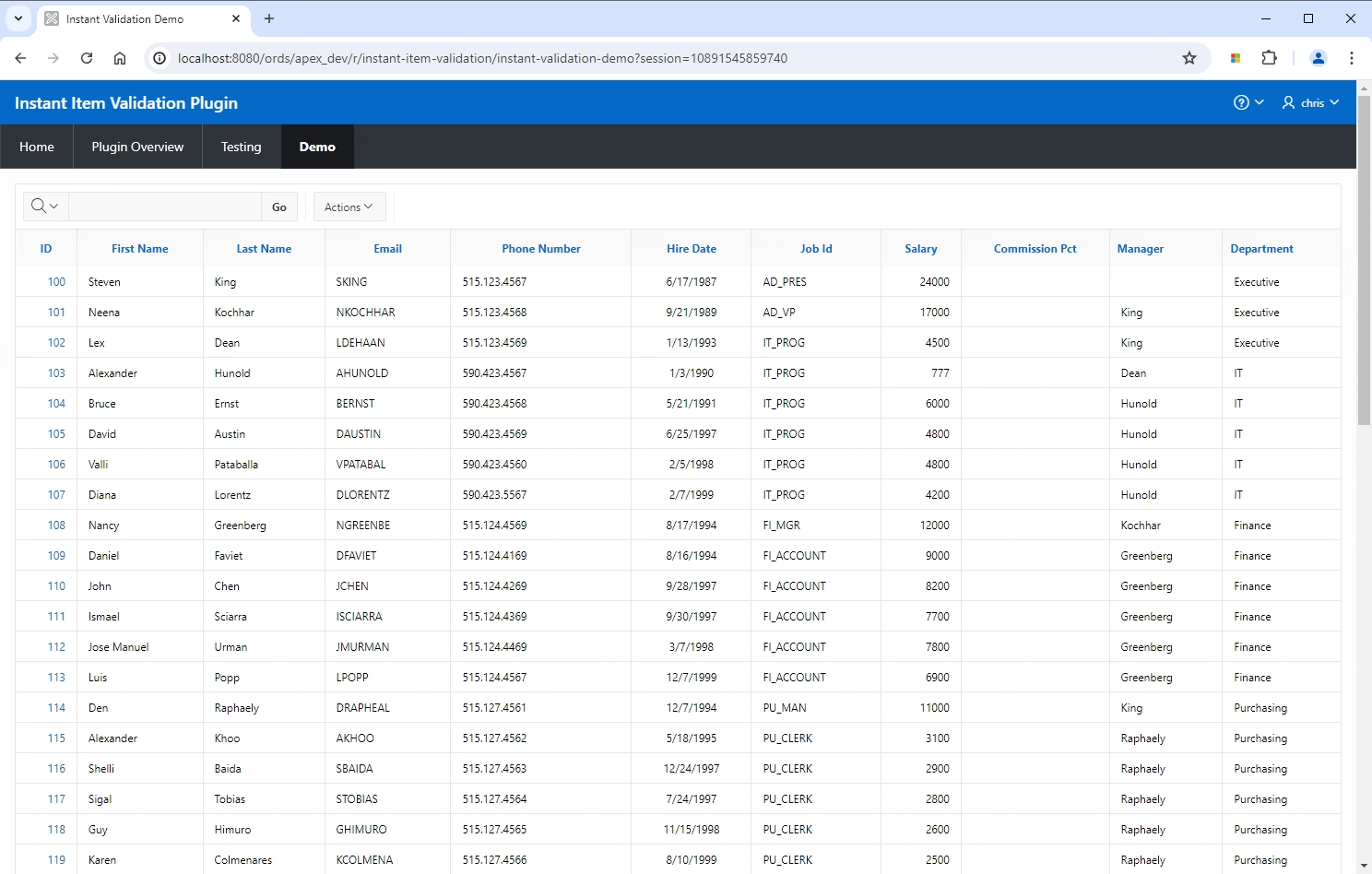Go to the Testing tab
Image resolution: width=1372 pixels, height=874 pixels.
coord(241,147)
